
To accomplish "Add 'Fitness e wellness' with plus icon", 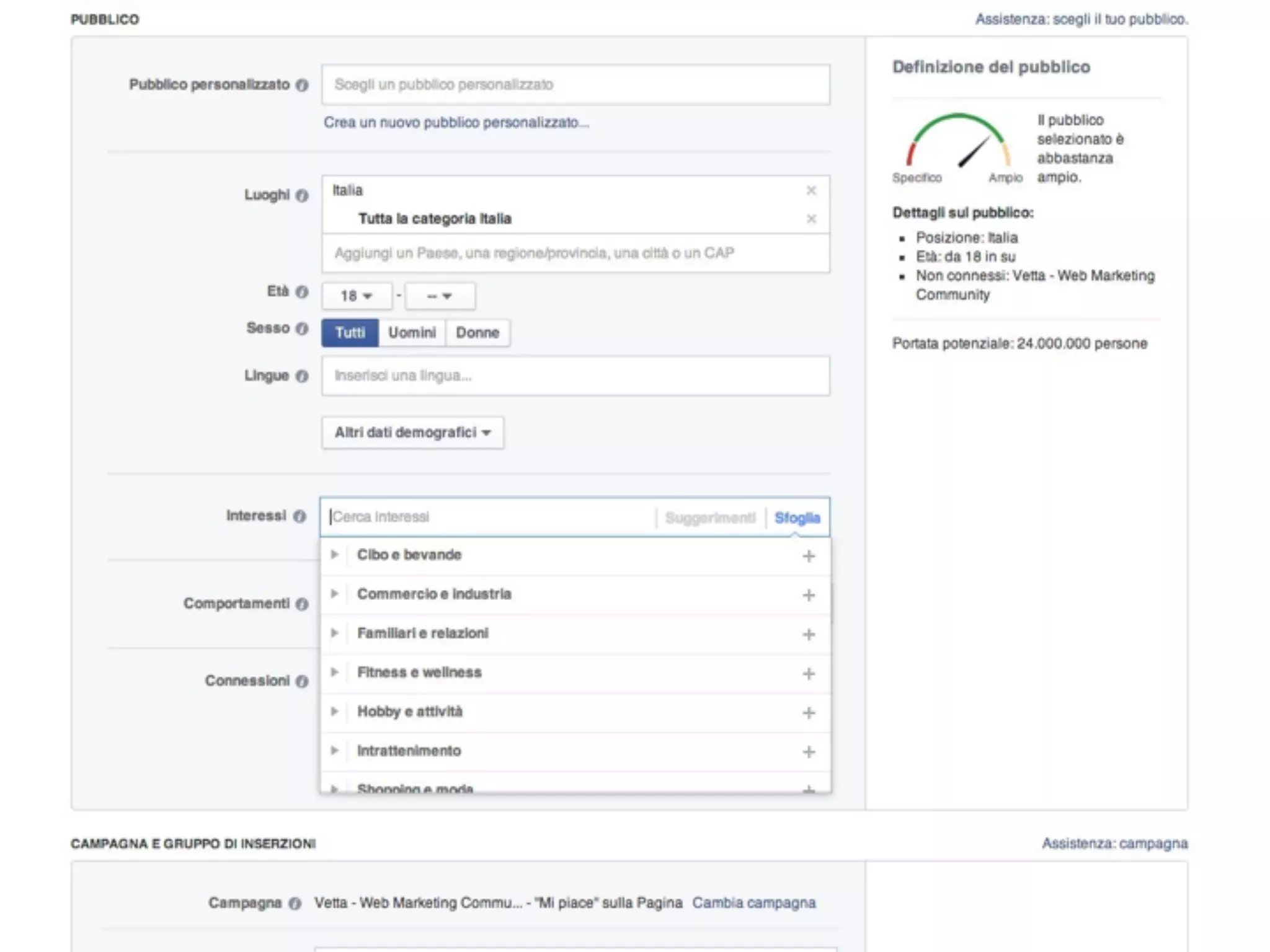I will 808,673.
